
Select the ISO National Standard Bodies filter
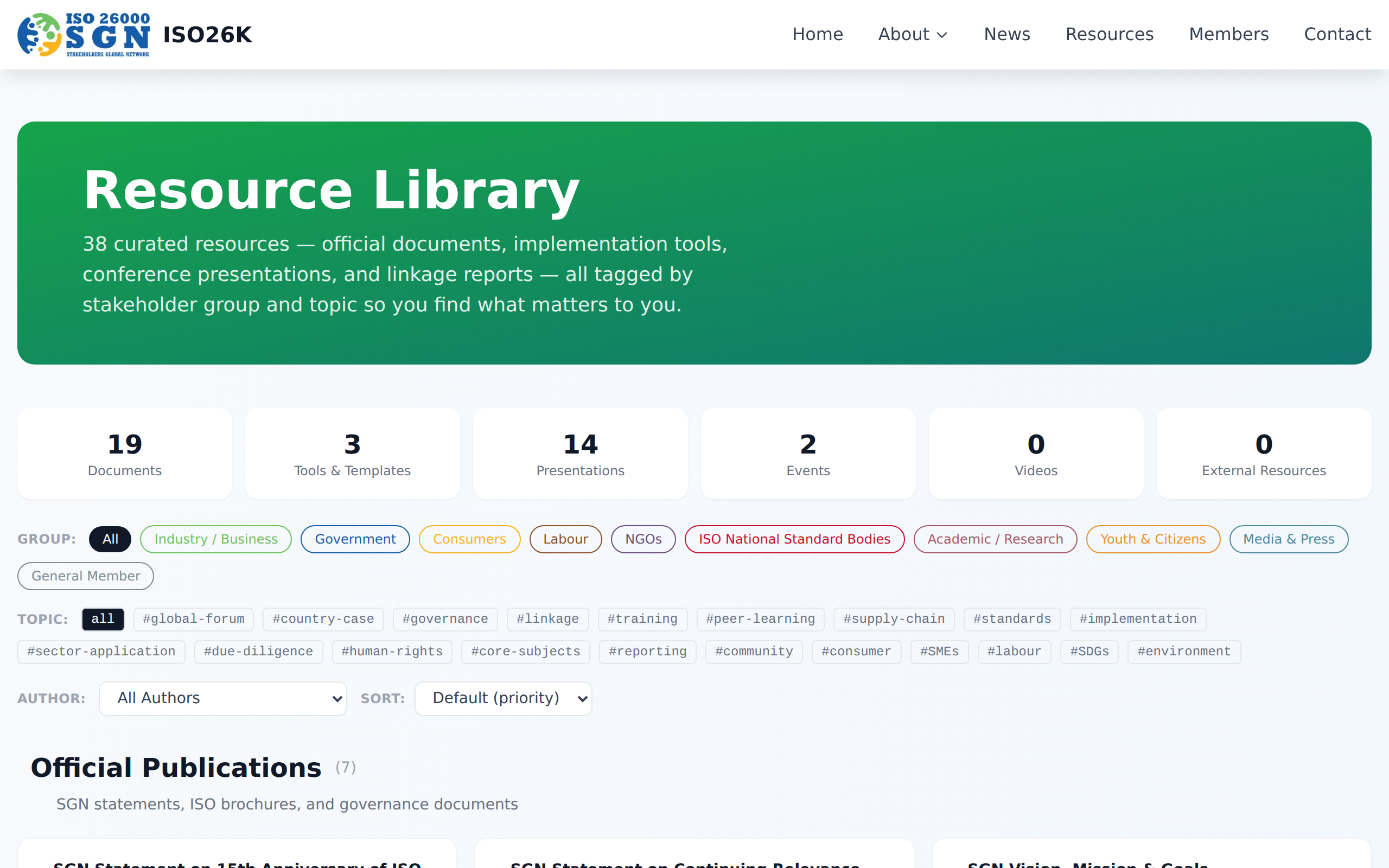pyautogui.click(x=794, y=539)
